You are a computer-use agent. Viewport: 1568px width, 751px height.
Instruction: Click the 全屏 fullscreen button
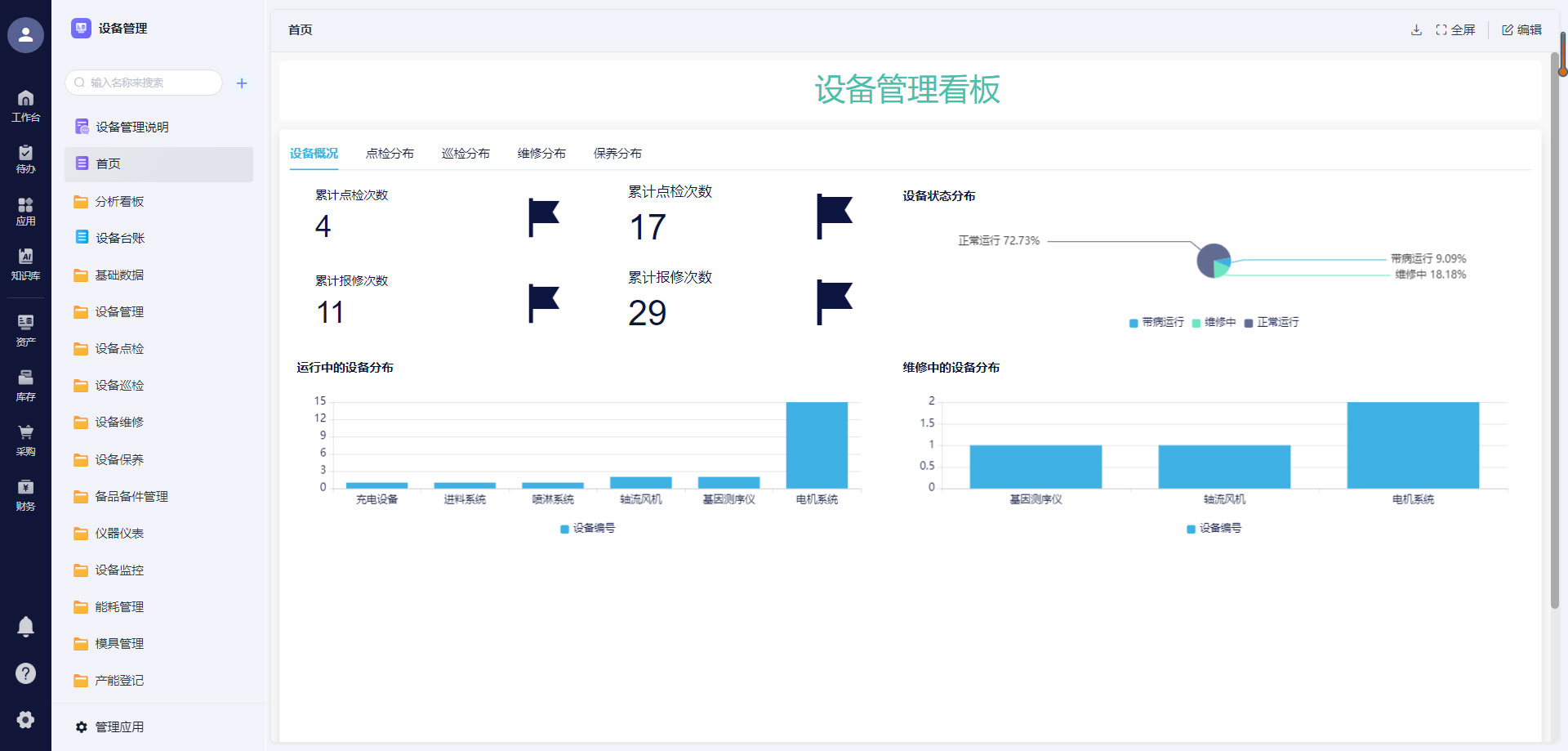[1455, 30]
